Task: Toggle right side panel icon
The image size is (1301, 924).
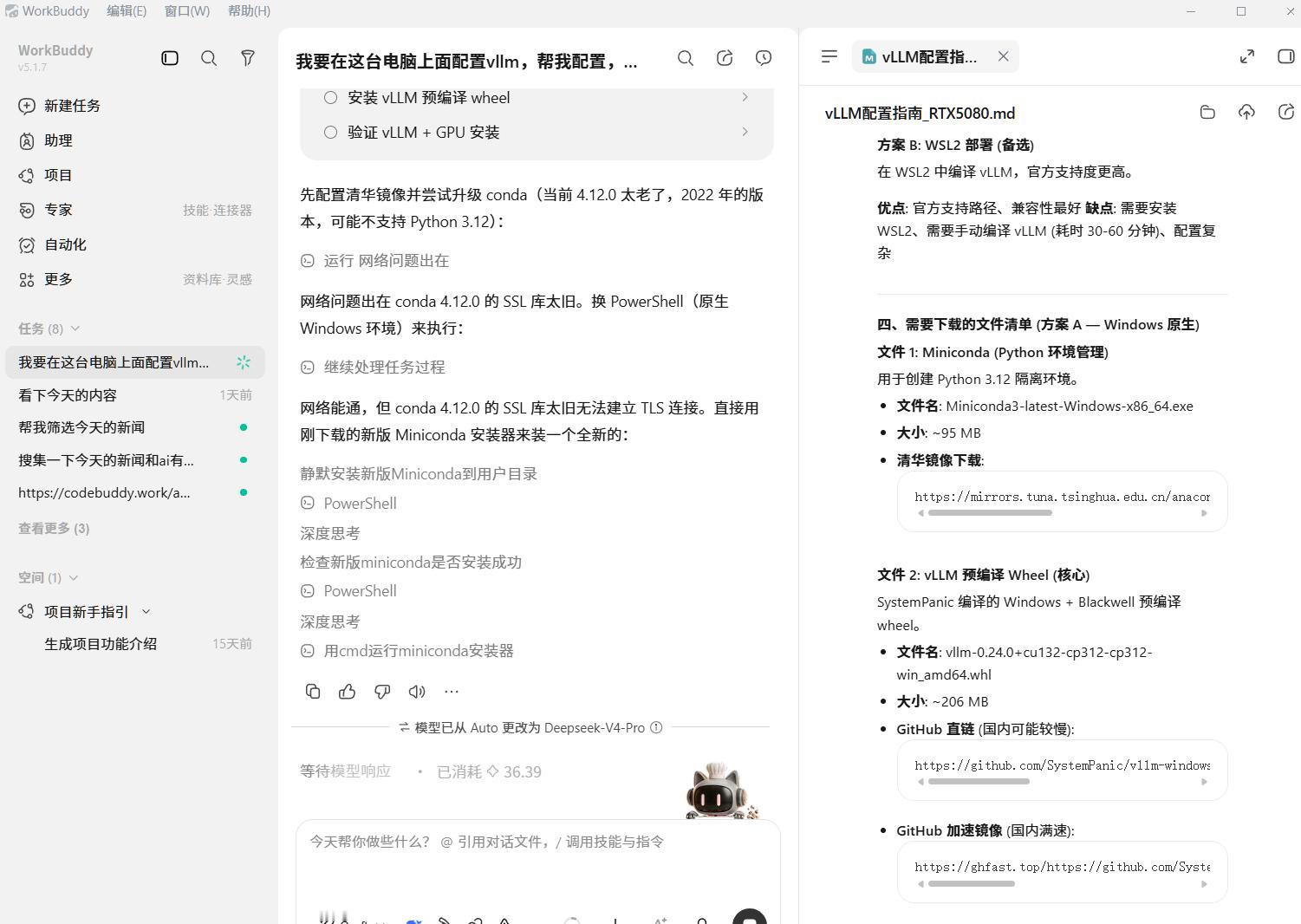Action: pos(1286,56)
